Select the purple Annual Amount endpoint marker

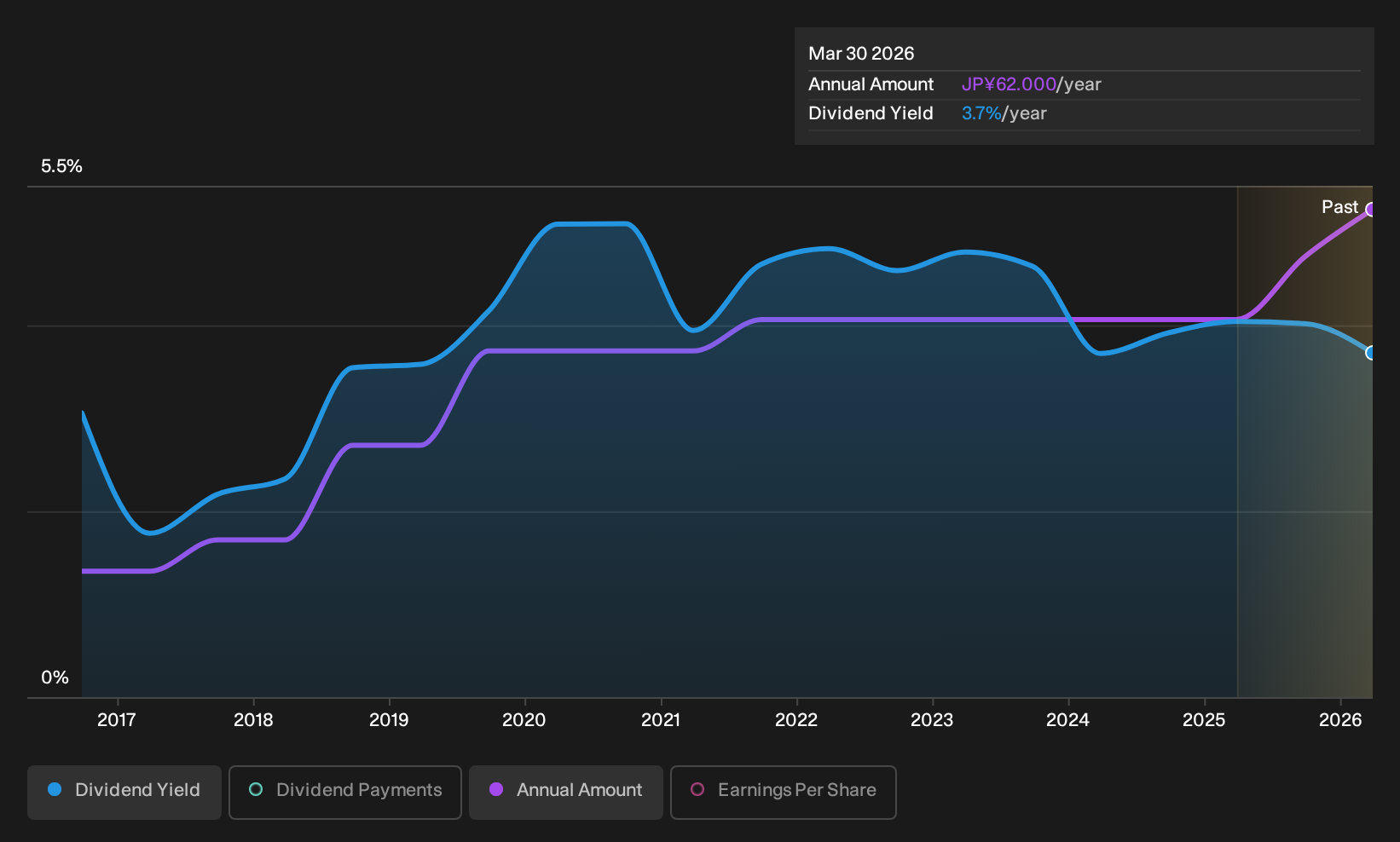click(x=1371, y=210)
